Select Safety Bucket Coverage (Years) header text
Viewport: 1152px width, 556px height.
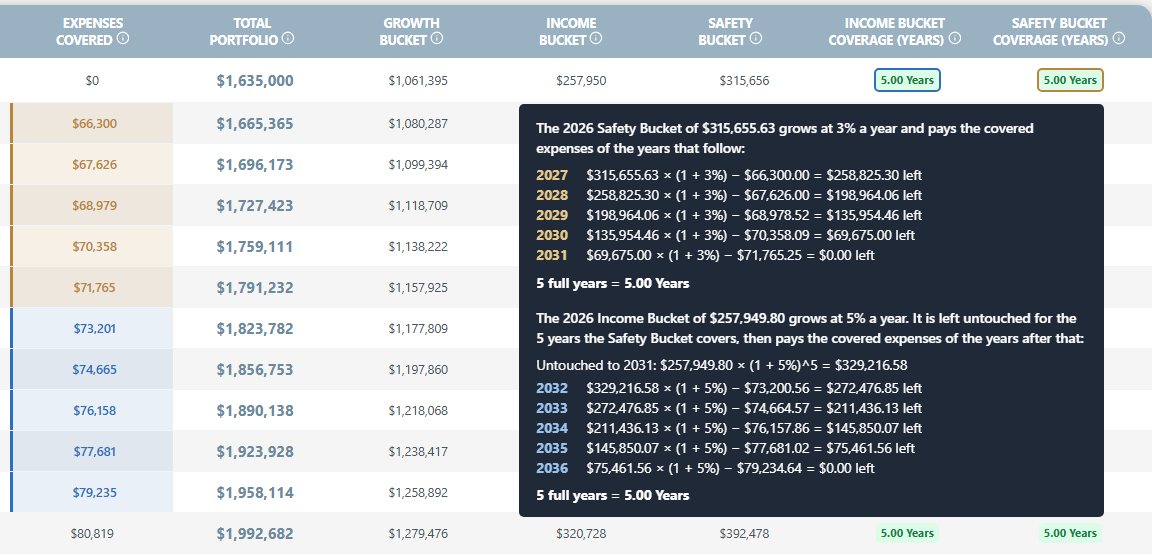coord(1059,32)
